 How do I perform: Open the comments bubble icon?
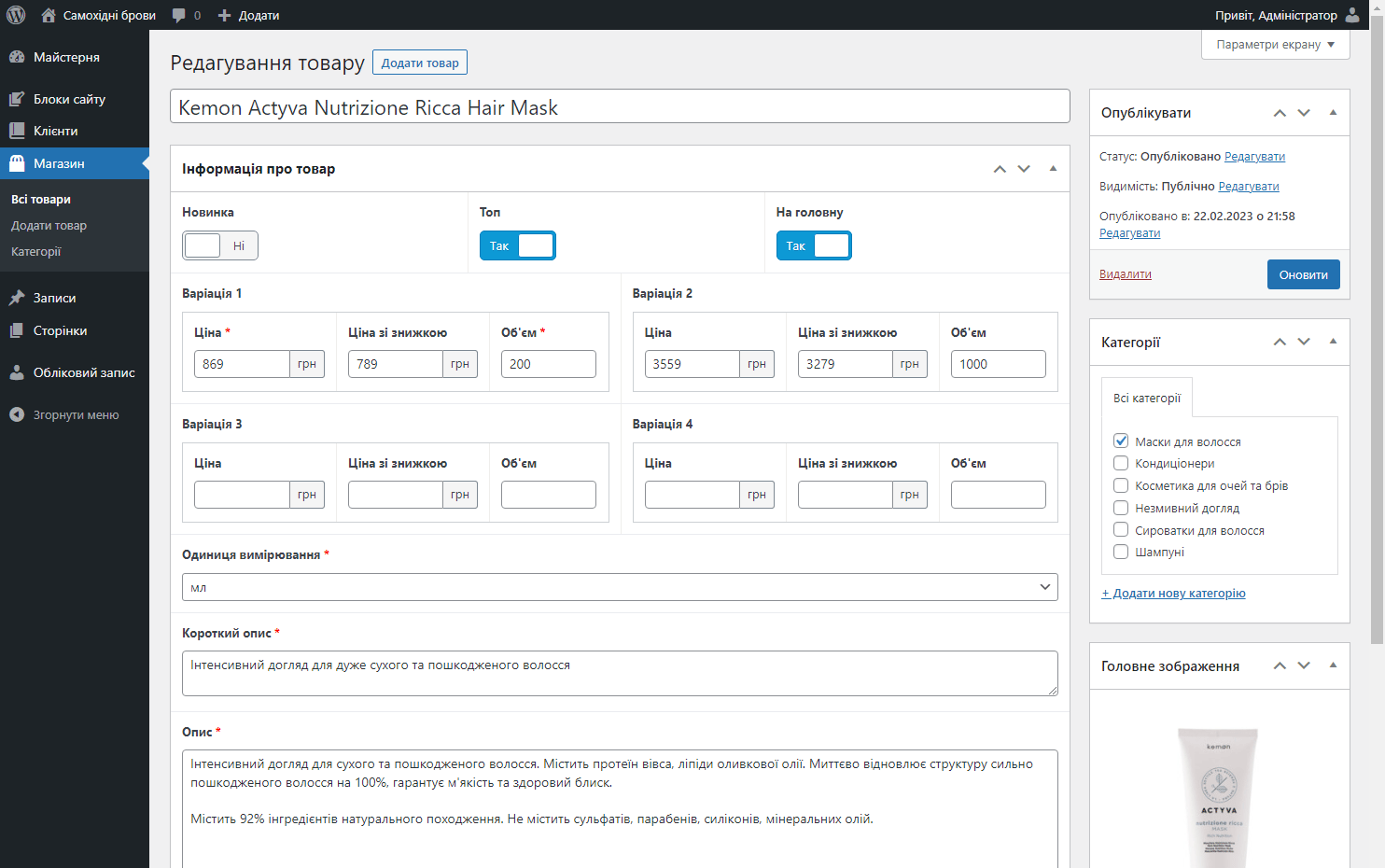pos(179,15)
